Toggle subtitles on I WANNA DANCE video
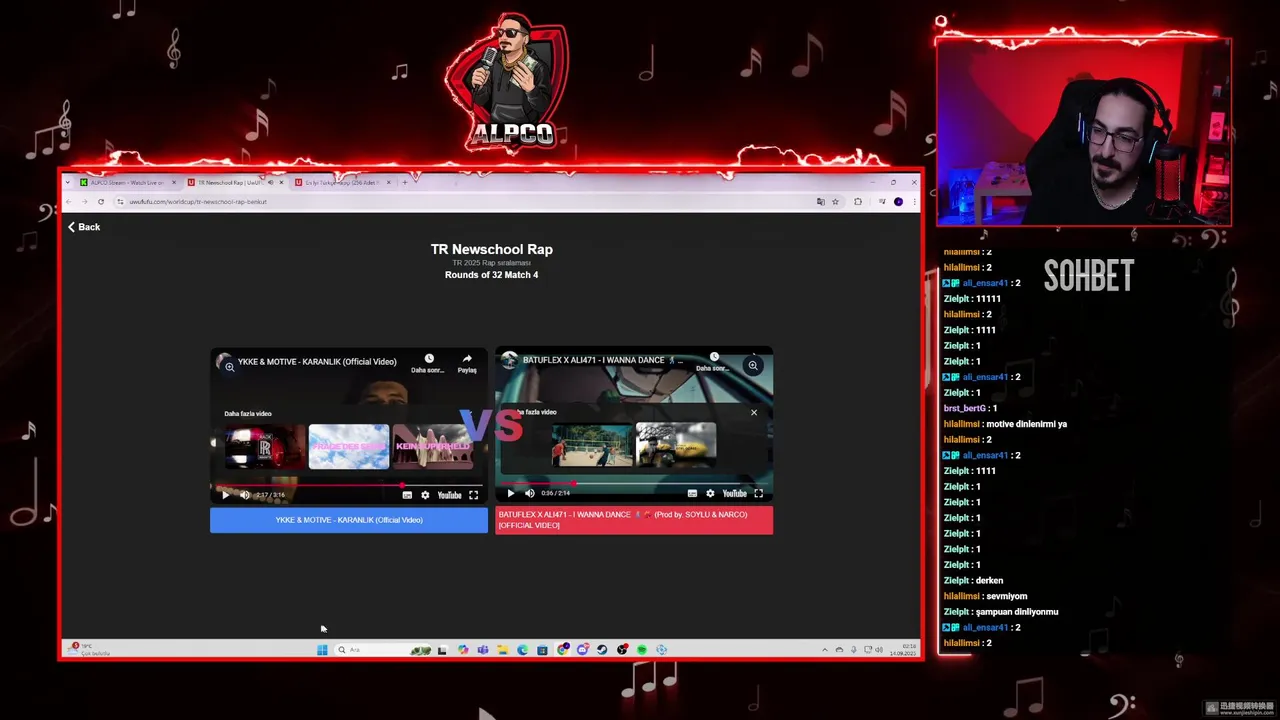The height and width of the screenshot is (720, 1280). tap(692, 493)
